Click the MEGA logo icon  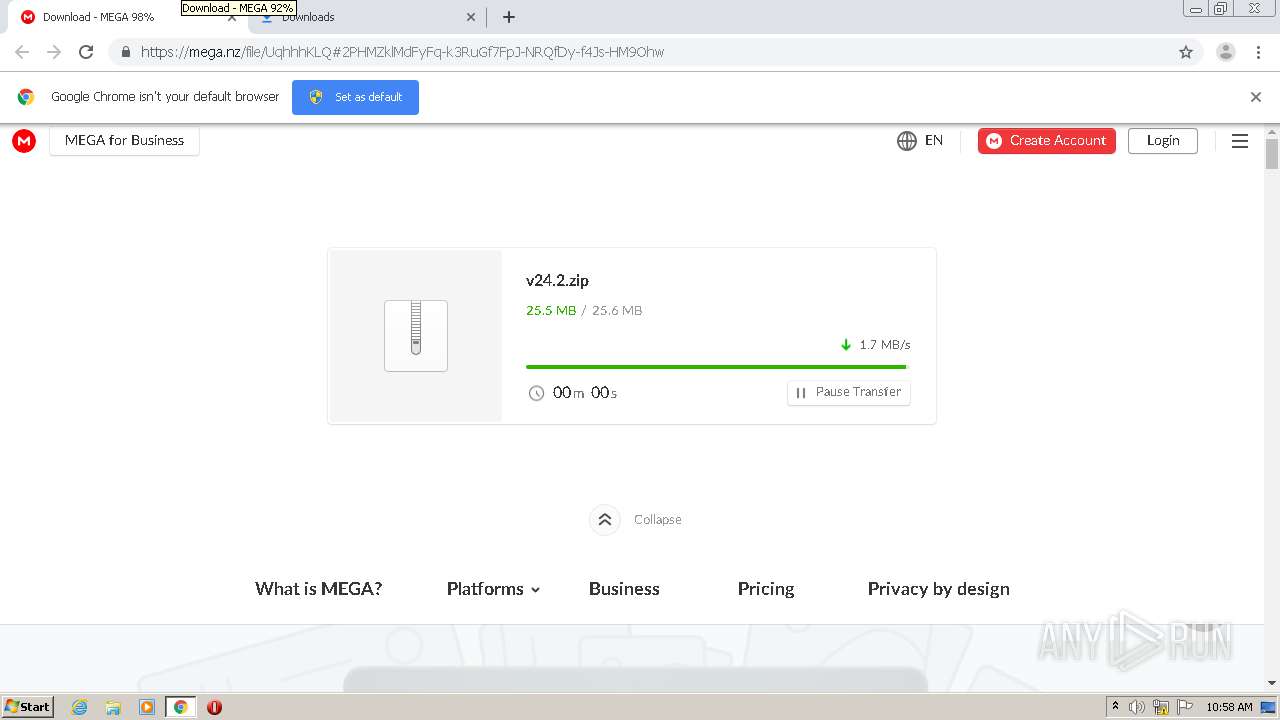click(24, 141)
